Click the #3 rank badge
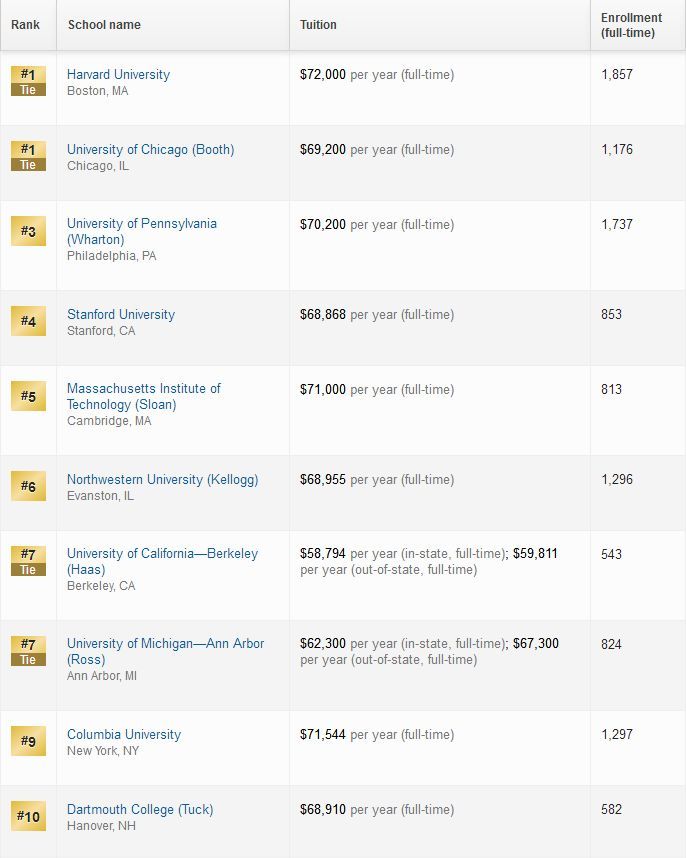Screen dimensions: 686x858 pyautogui.click(x=28, y=231)
